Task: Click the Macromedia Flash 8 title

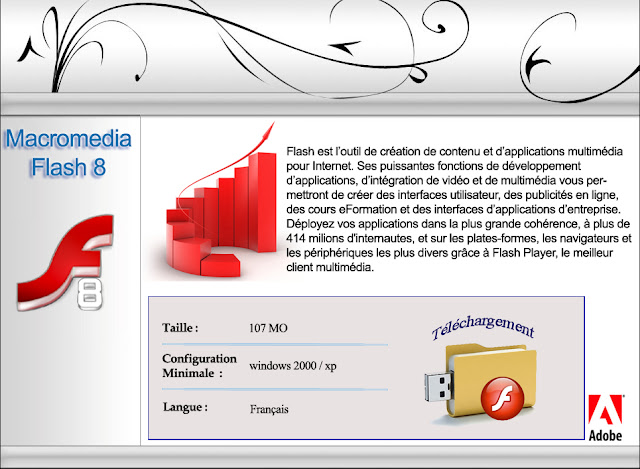Action: (x=68, y=153)
